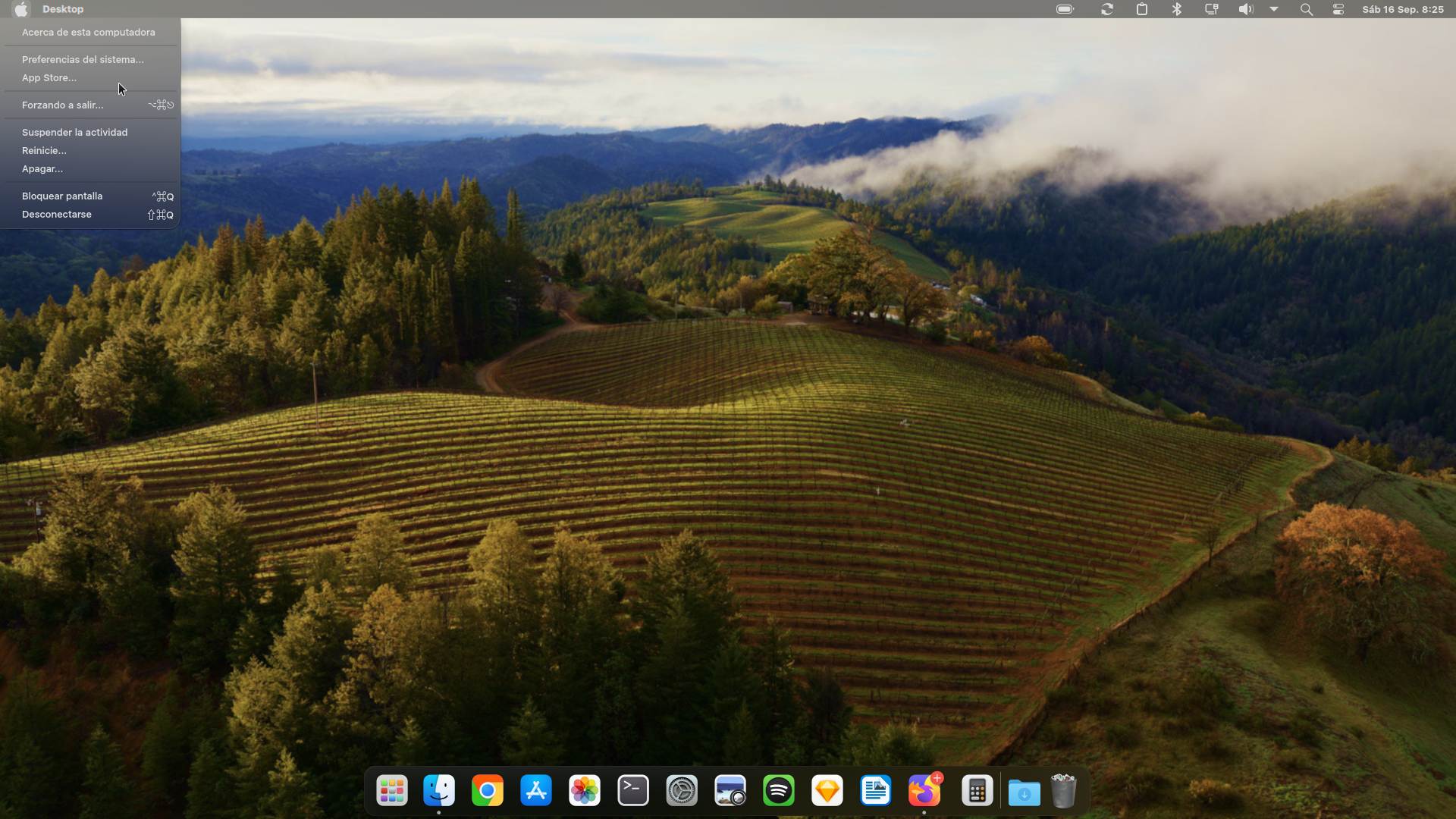Open the clipboard menu bar icon

pos(1142,9)
